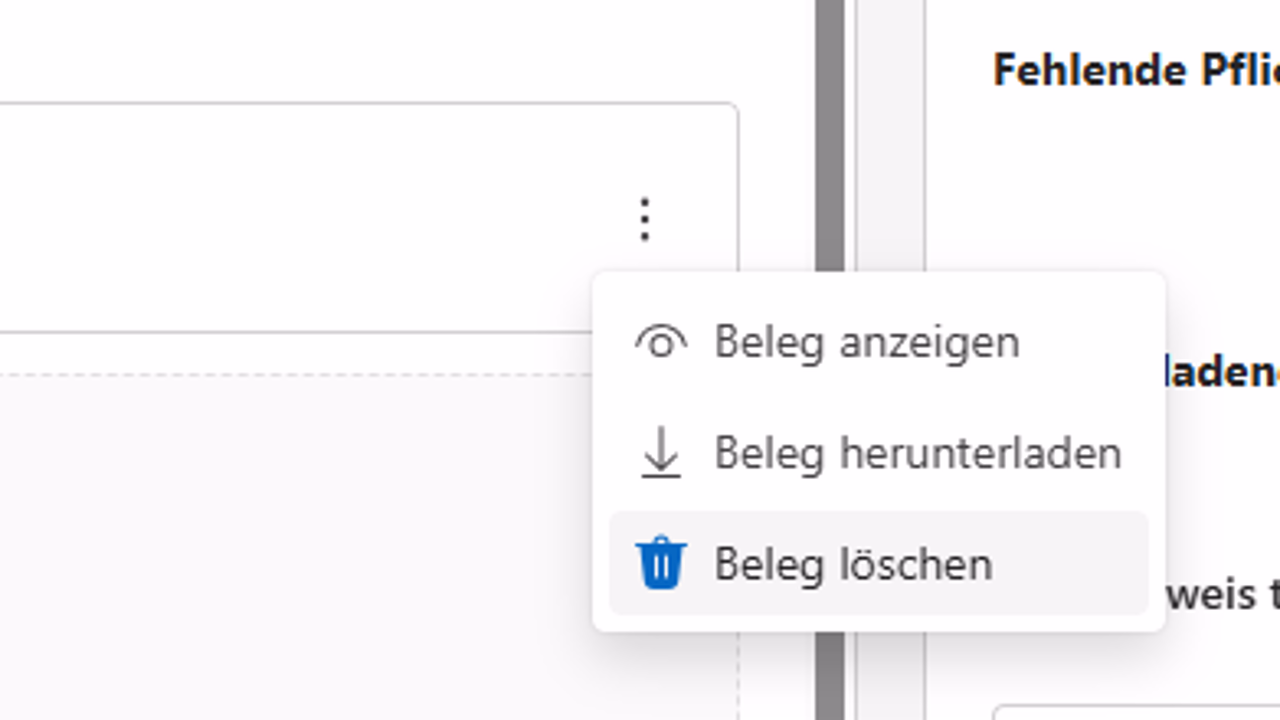1280x720 pixels.
Task: Click the partially hidden "weis" text
Action: [1210, 595]
